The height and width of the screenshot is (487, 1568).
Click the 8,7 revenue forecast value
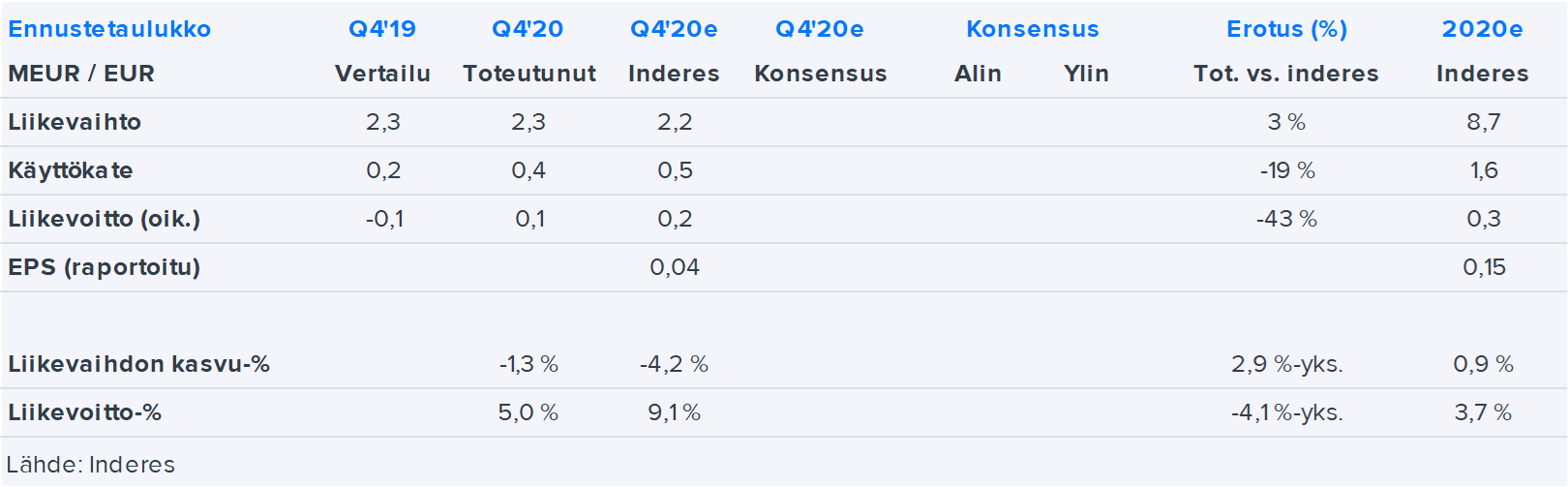coord(1483,122)
